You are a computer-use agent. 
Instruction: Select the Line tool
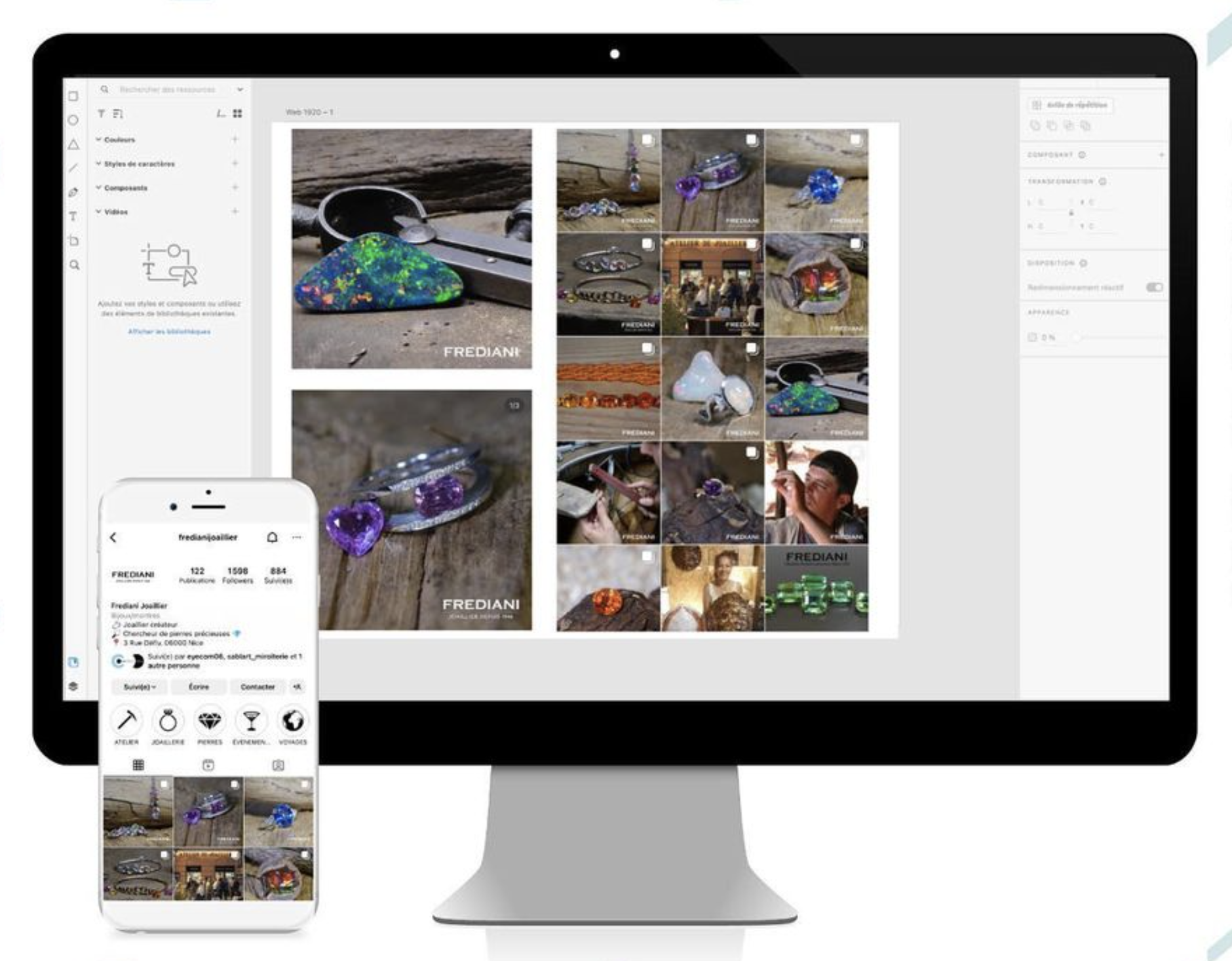[73, 168]
